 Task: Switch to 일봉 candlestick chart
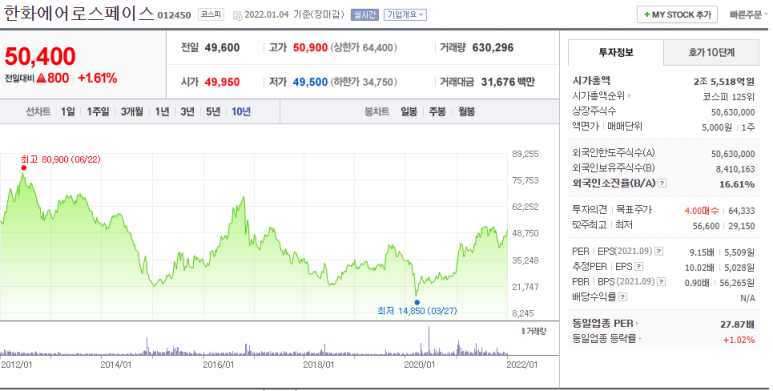point(409,112)
